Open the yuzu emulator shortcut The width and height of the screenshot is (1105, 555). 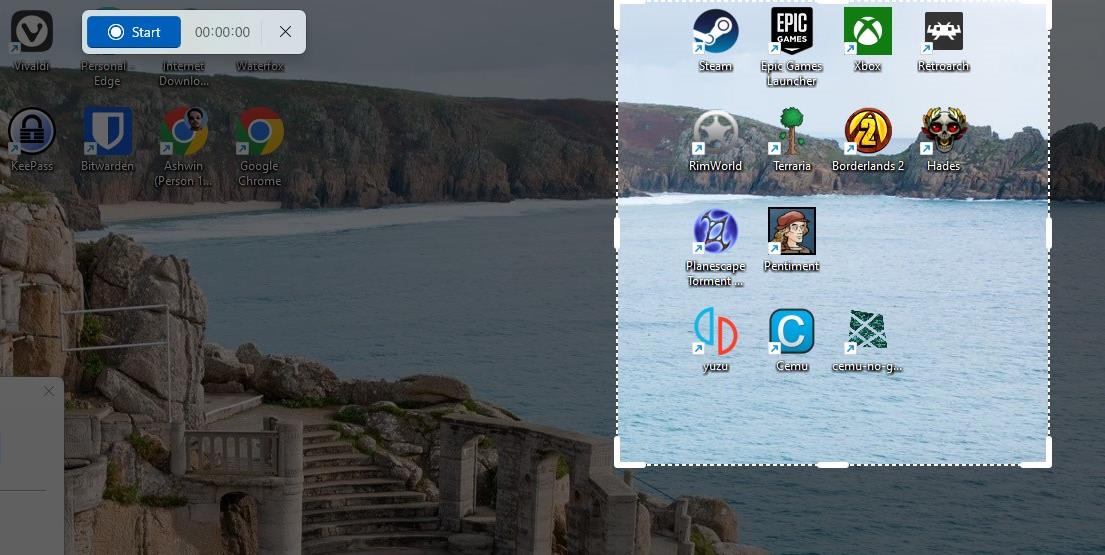(x=715, y=332)
